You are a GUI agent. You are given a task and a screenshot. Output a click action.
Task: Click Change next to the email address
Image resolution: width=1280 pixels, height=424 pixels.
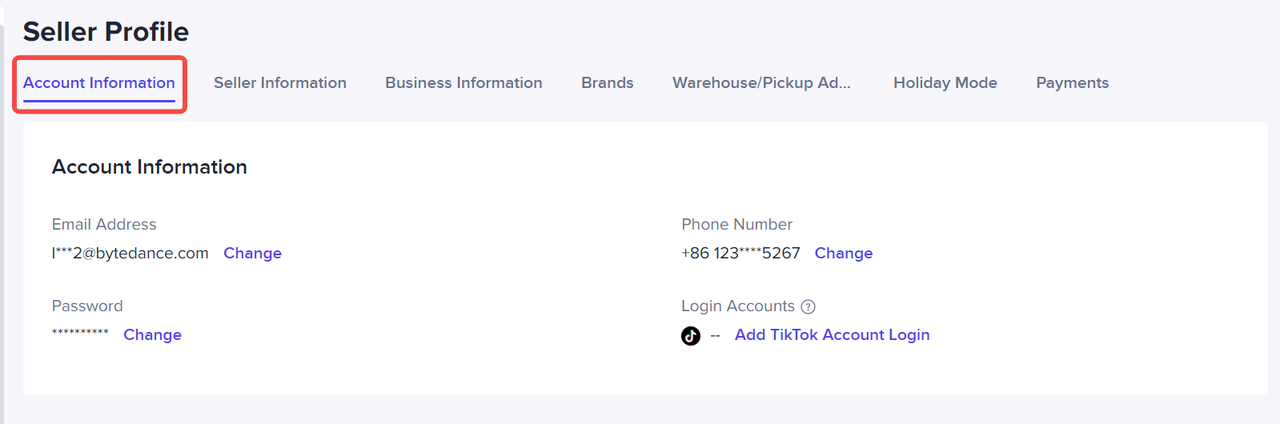tap(252, 253)
